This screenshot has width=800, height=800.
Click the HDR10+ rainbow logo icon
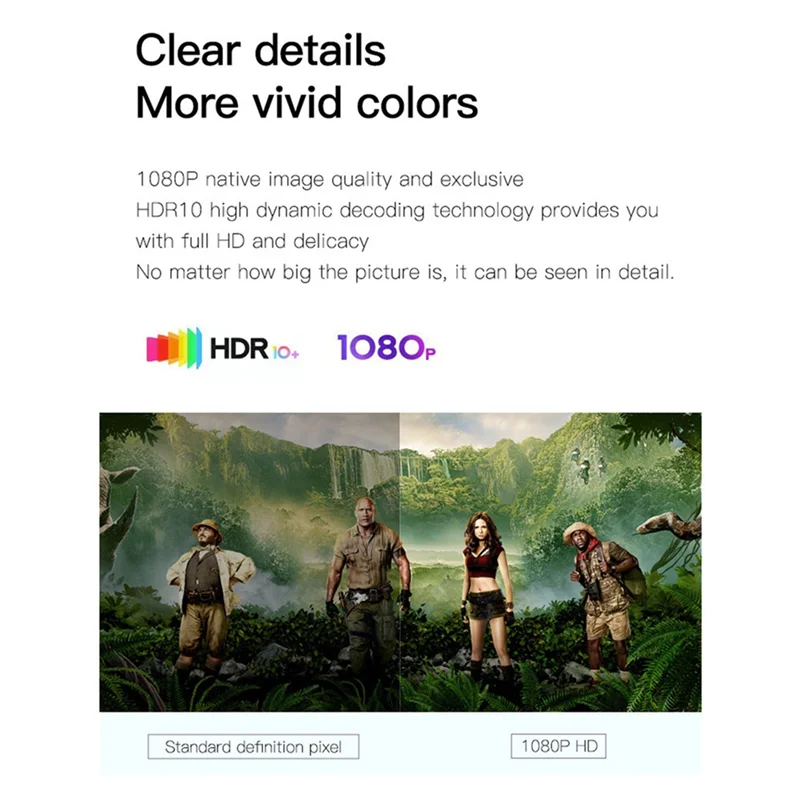173,348
